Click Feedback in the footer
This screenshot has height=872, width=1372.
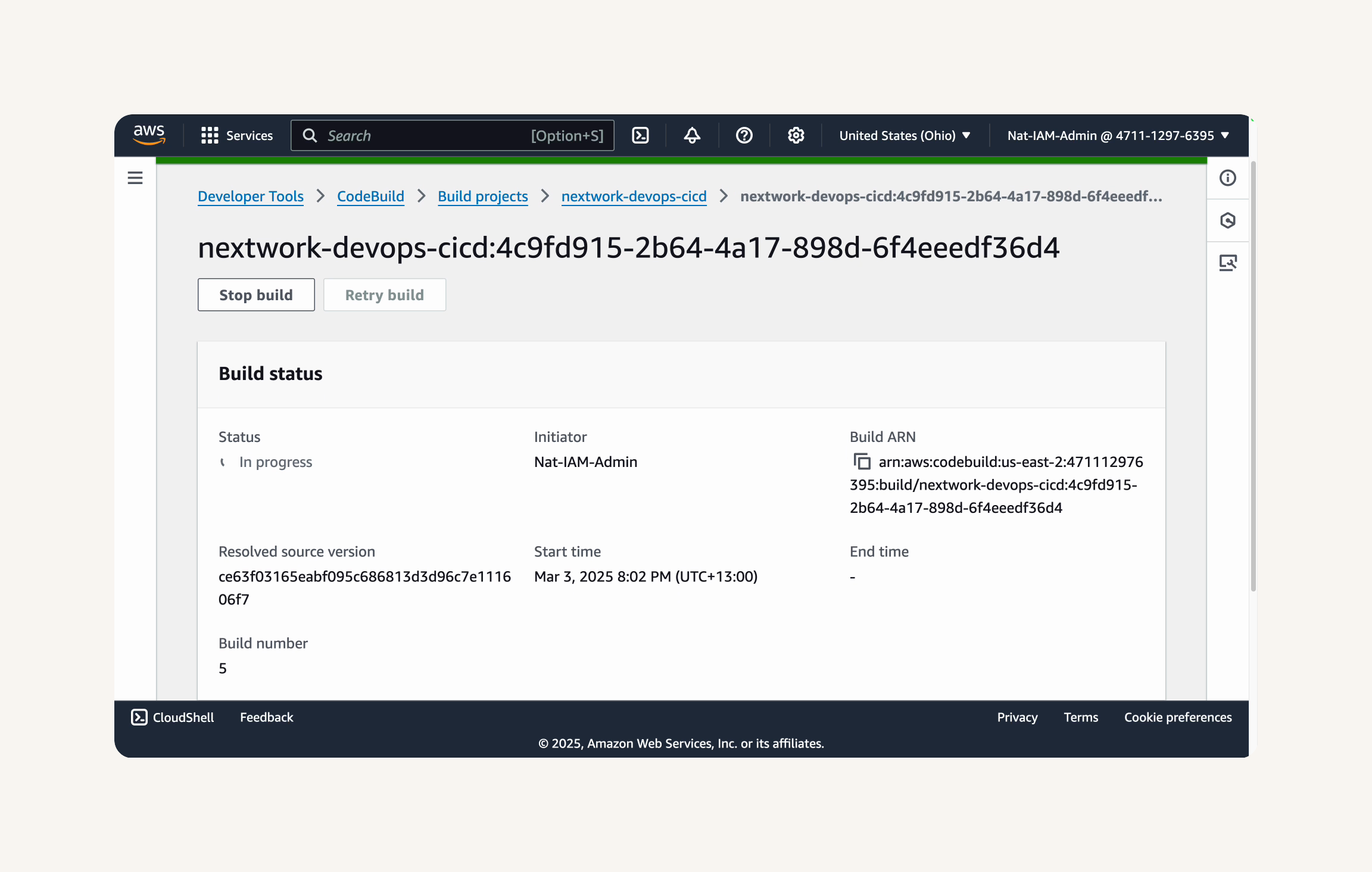click(x=266, y=717)
